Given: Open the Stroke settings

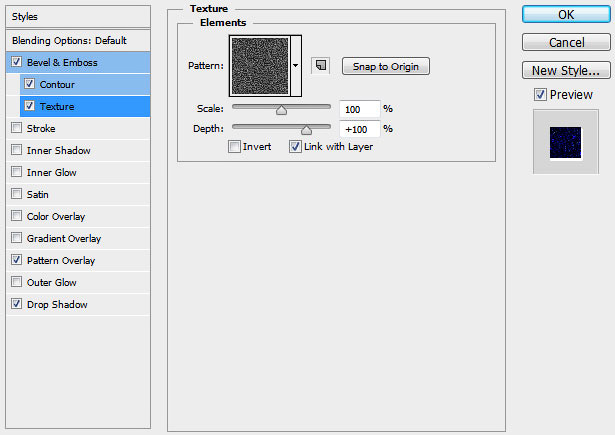Looking at the screenshot, I should click(x=41, y=128).
